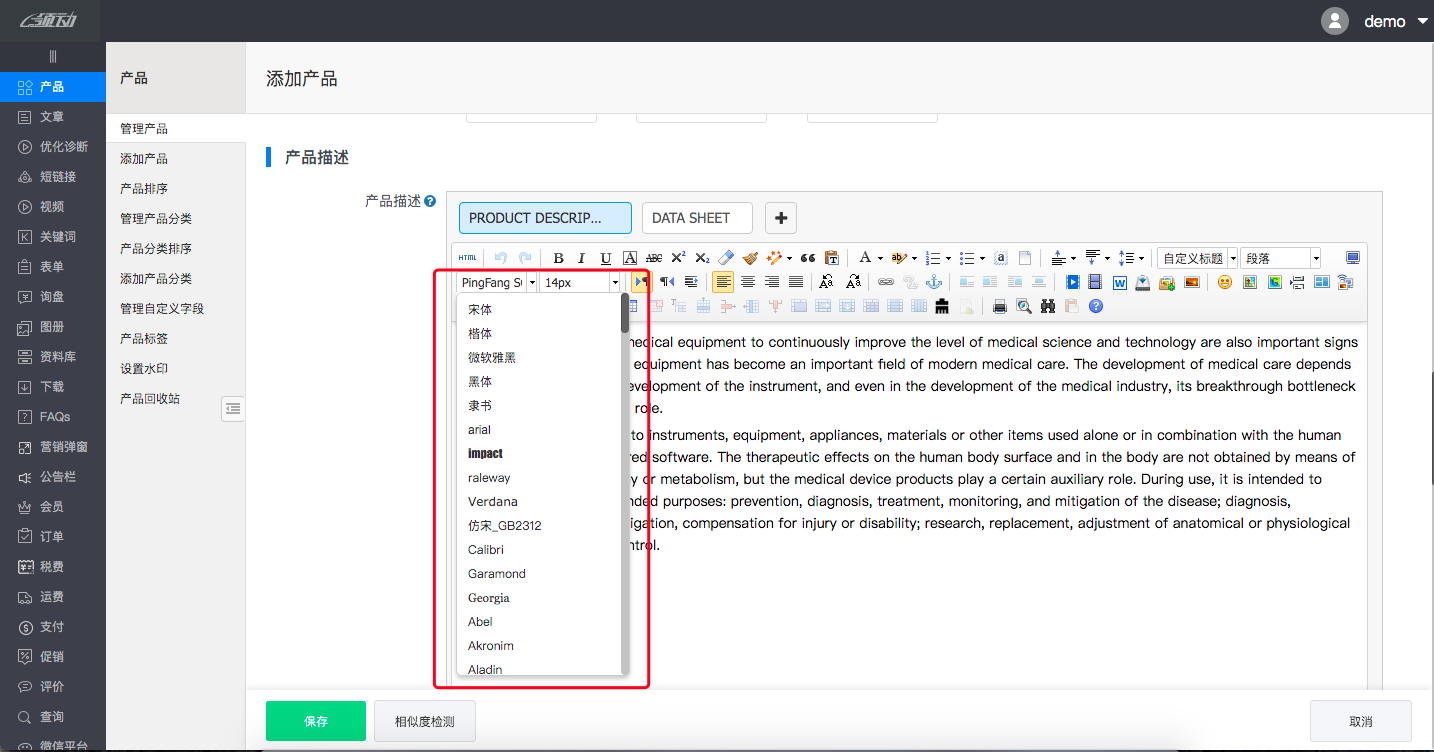Toggle center alignment in the toolbar
Image resolution: width=1434 pixels, height=752 pixels.
point(748,283)
